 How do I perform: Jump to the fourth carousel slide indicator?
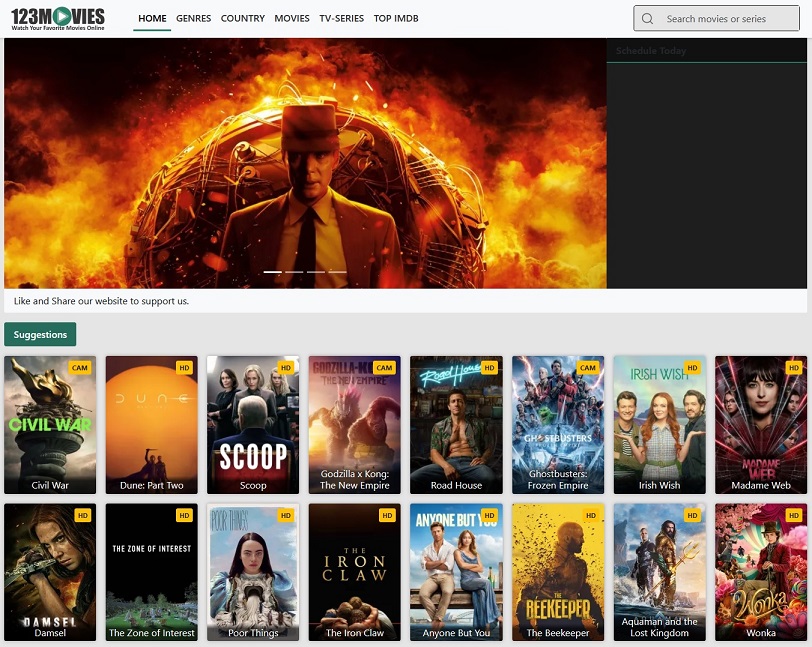pos(337,271)
